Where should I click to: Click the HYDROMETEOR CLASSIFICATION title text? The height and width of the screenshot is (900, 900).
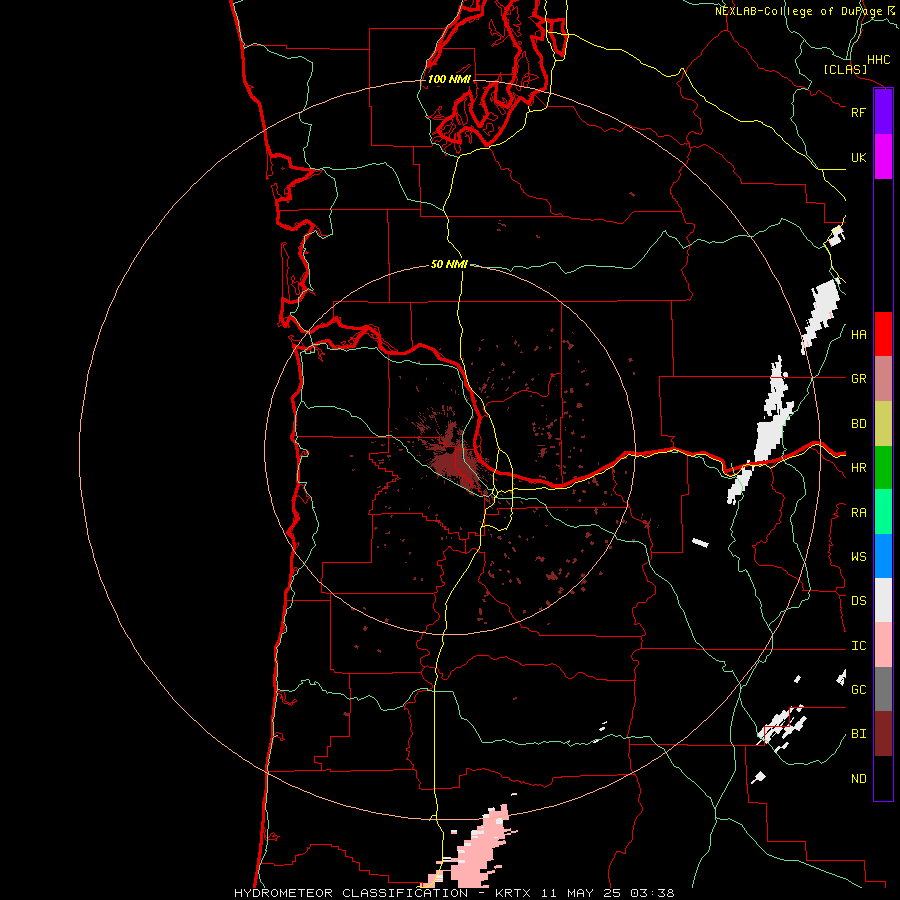click(x=351, y=893)
